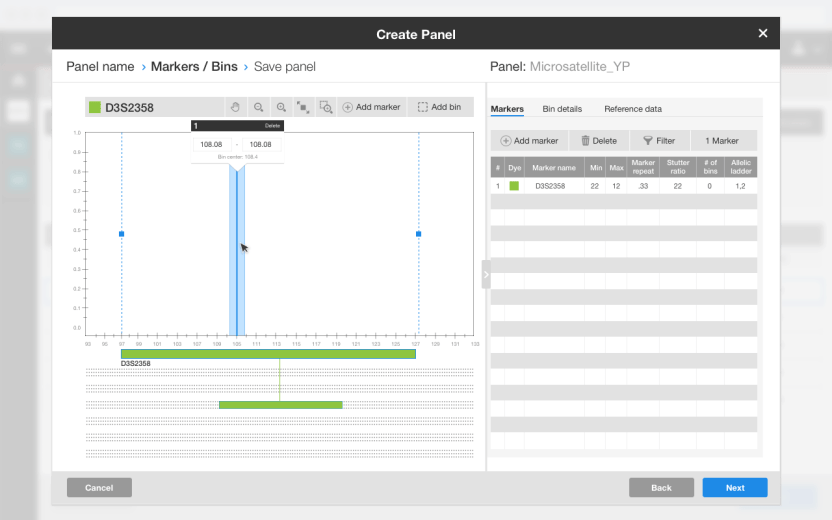Close the Create Panel dialog
This screenshot has width=832, height=520.
[763, 33]
